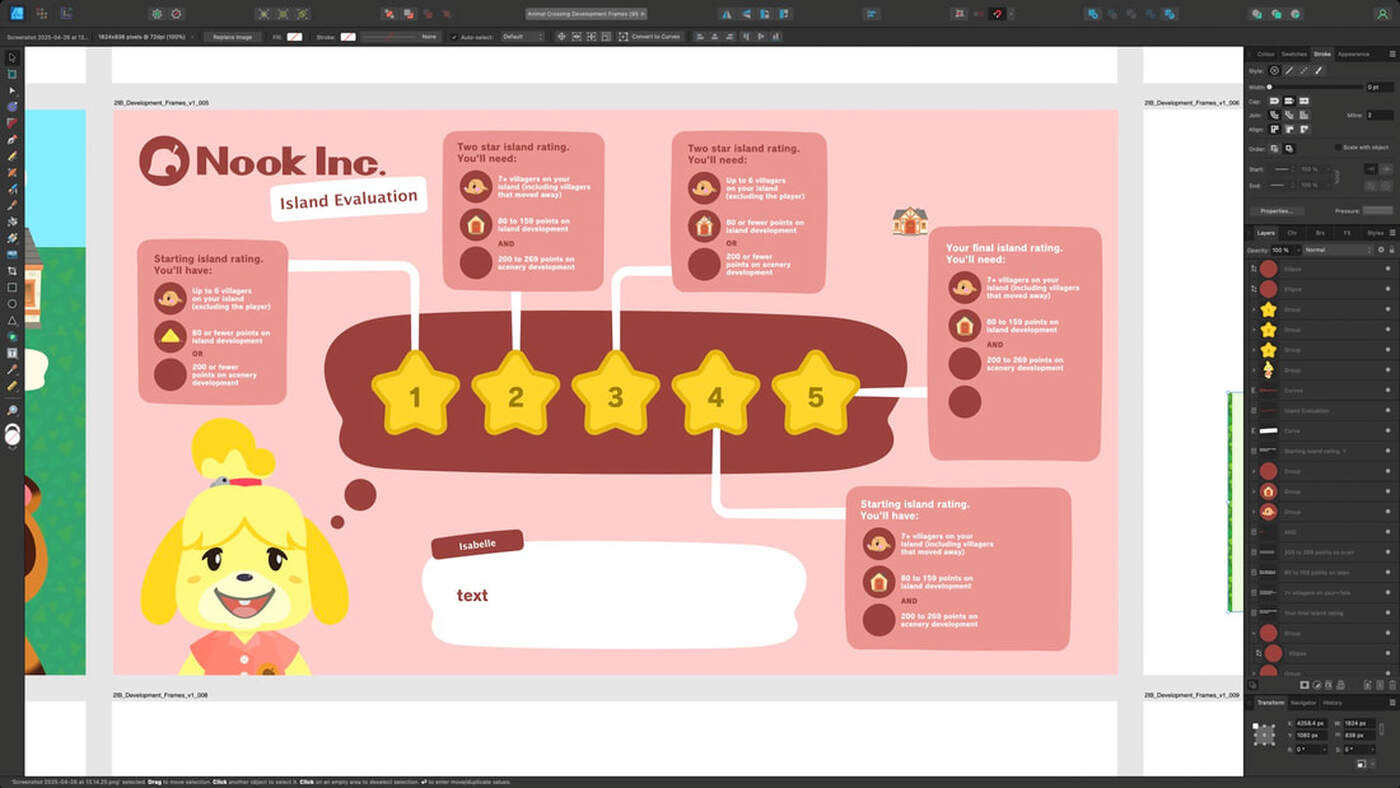This screenshot has width=1400, height=788.
Task: Select the Frame Text tool
Action: [x=12, y=353]
